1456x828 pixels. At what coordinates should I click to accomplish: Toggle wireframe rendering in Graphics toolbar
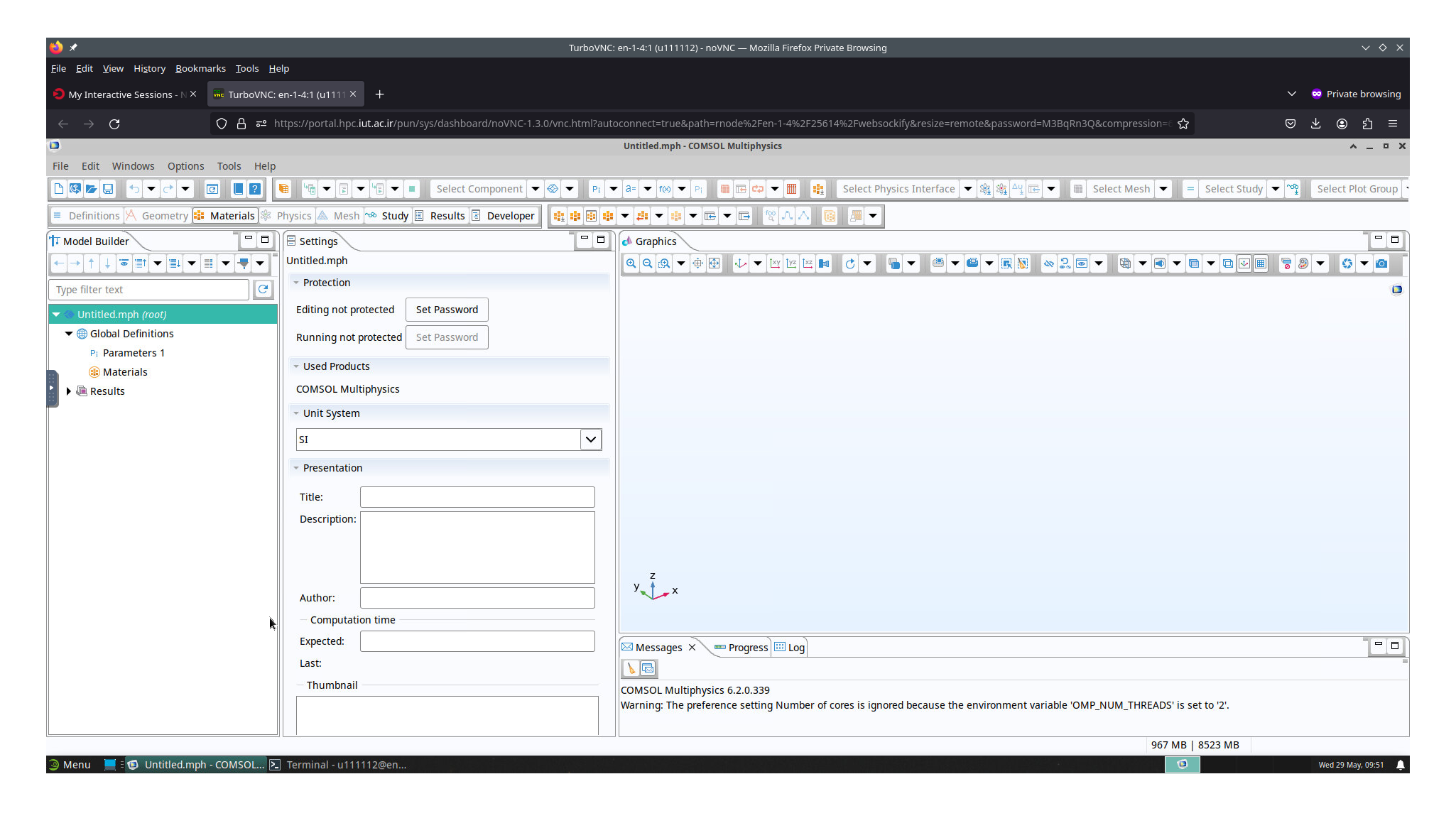coord(1228,263)
